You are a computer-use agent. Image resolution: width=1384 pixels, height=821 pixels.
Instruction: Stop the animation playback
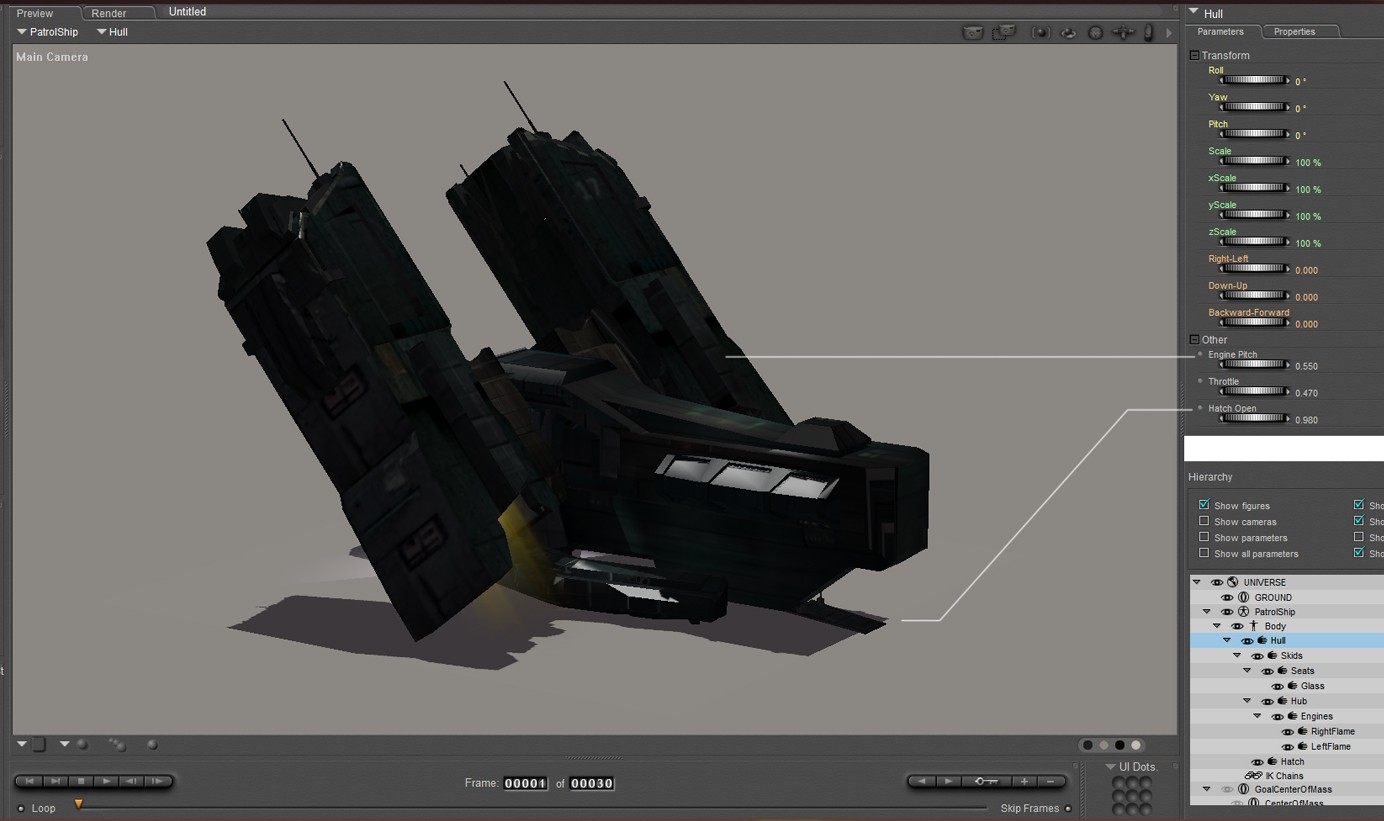[x=81, y=781]
